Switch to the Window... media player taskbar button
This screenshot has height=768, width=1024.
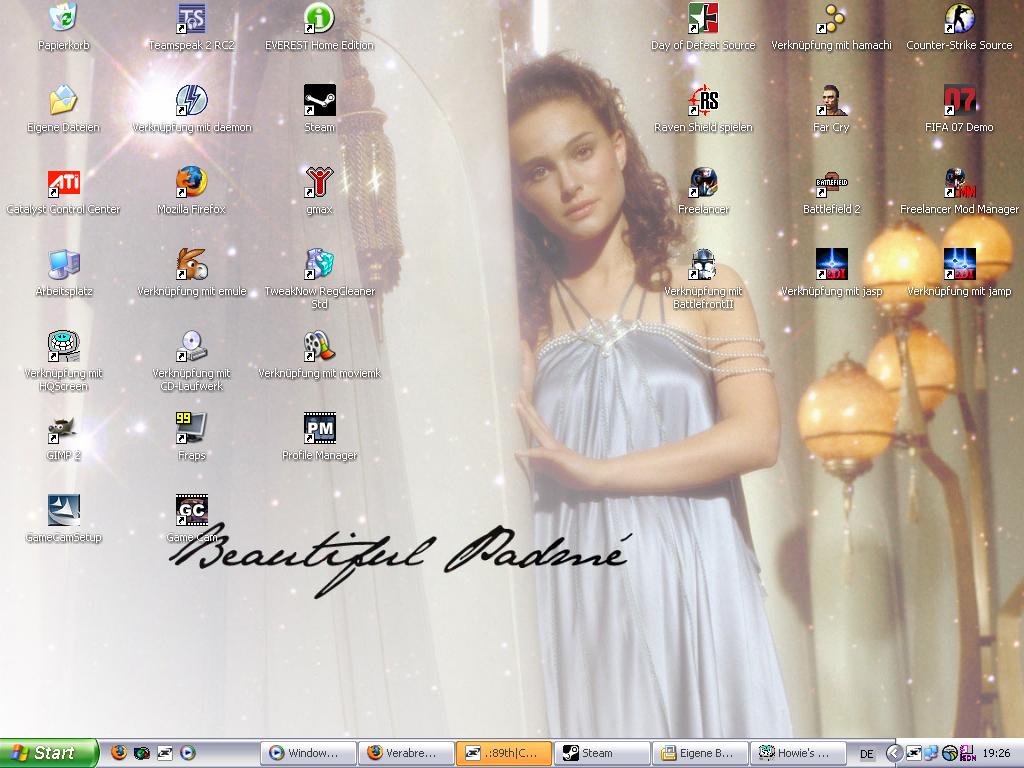pos(308,753)
